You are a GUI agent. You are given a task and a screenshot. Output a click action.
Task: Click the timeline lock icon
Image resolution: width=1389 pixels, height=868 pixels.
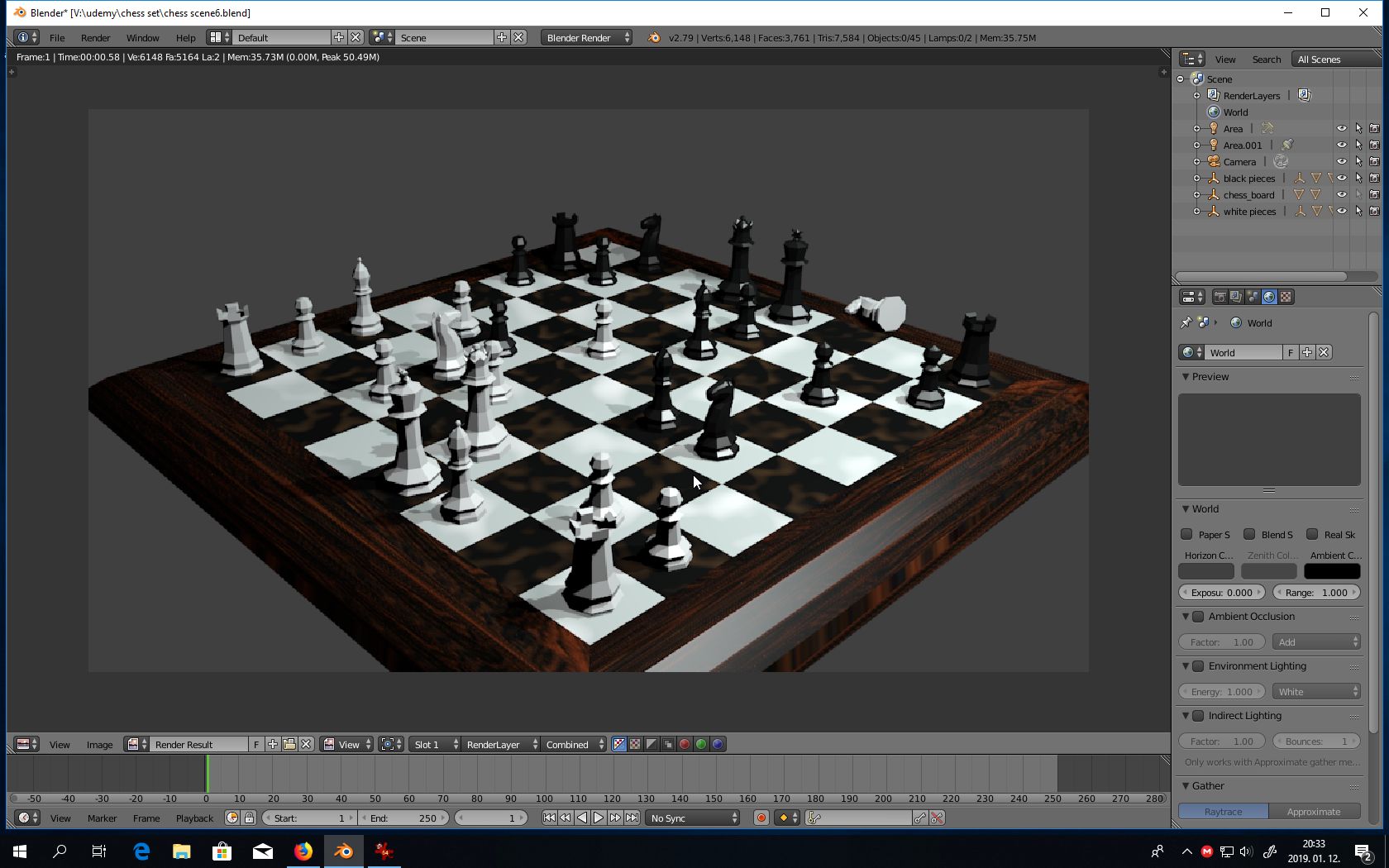point(249,818)
